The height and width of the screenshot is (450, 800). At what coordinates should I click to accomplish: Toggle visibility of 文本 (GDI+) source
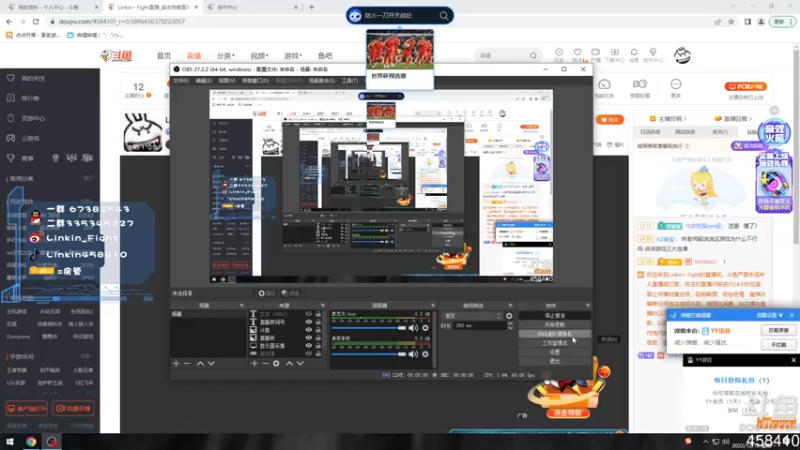308,314
